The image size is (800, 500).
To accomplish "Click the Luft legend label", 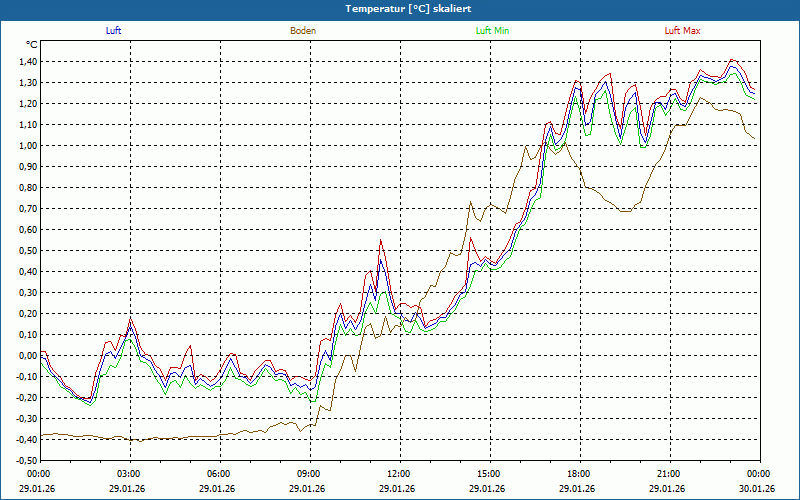I will click(114, 31).
